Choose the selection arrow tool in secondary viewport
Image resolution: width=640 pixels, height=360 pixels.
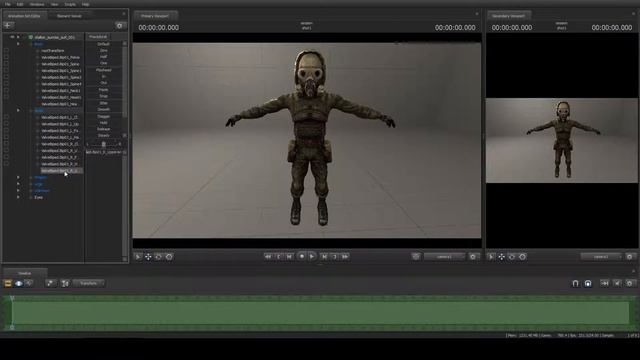[491, 257]
